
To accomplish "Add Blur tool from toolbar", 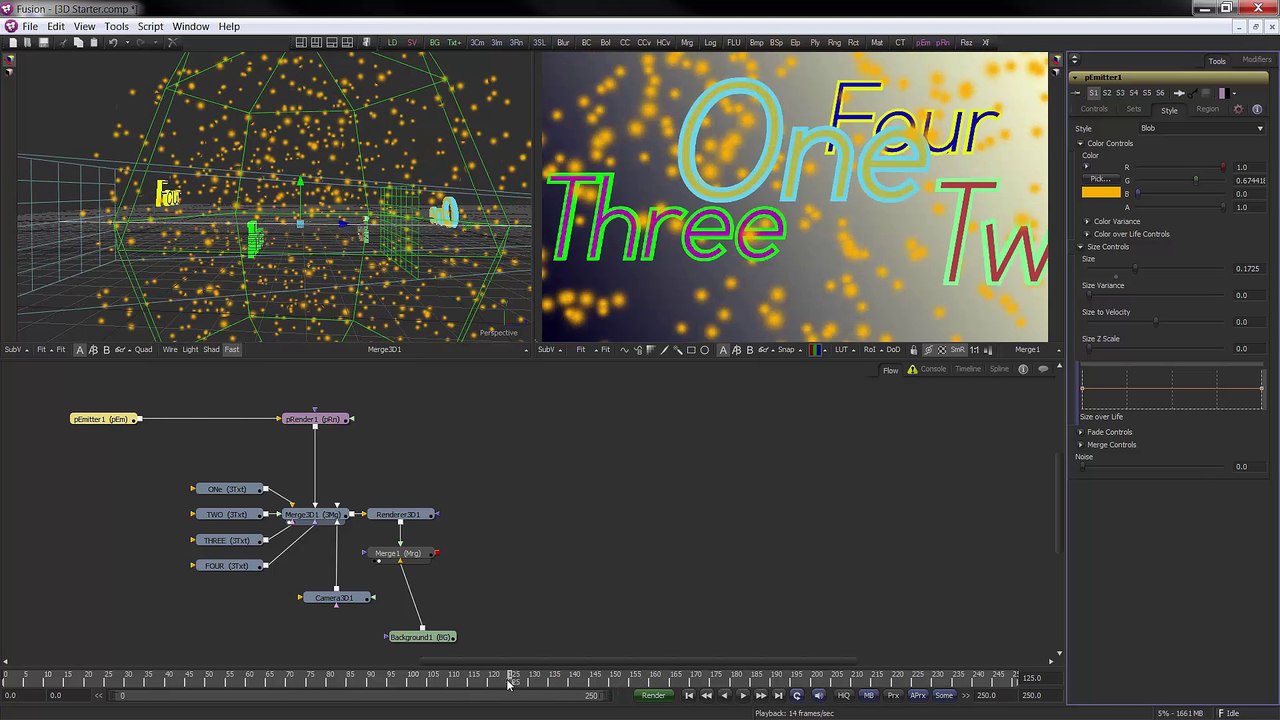I will (x=563, y=42).
